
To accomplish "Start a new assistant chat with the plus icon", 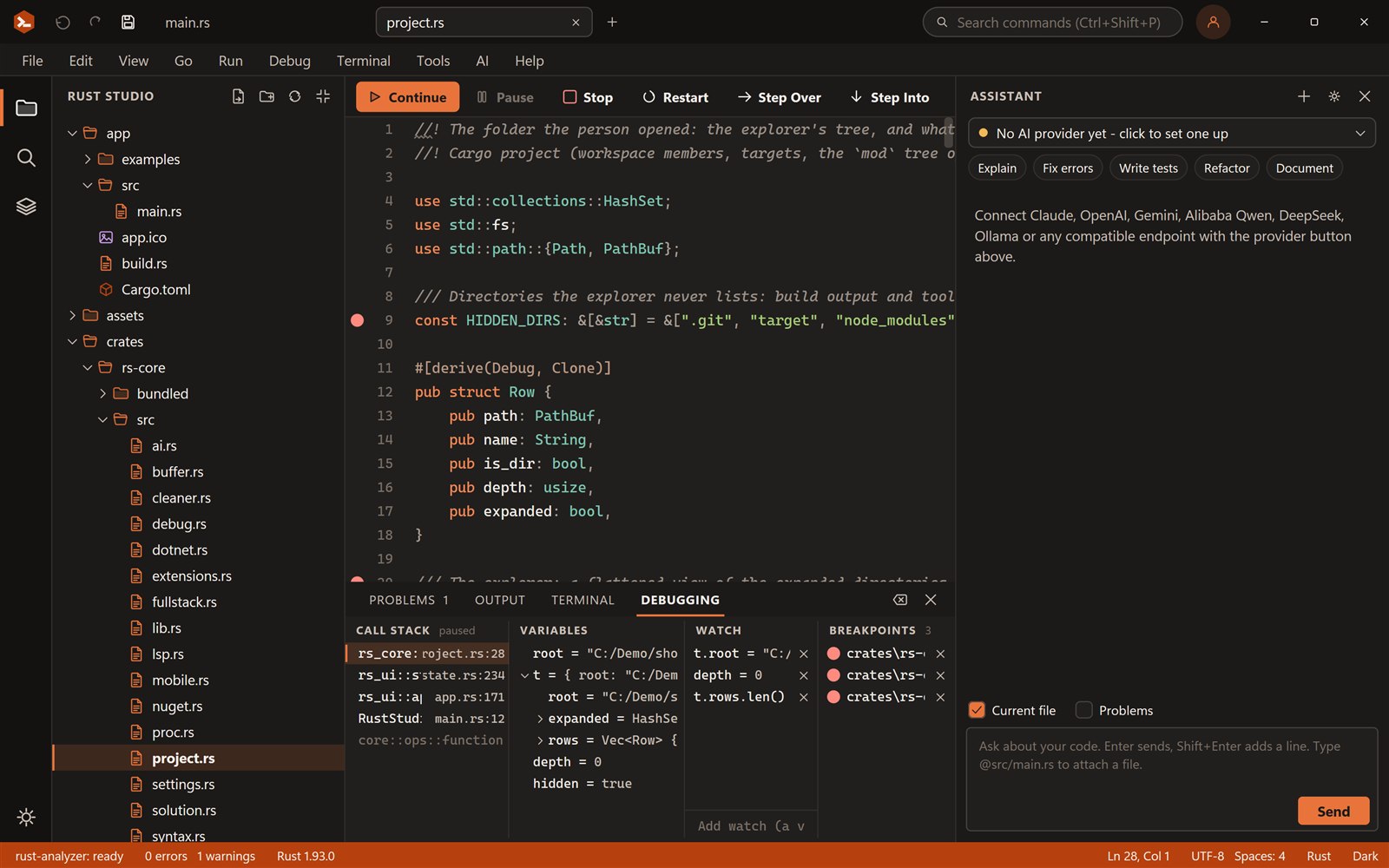I will click(1303, 96).
